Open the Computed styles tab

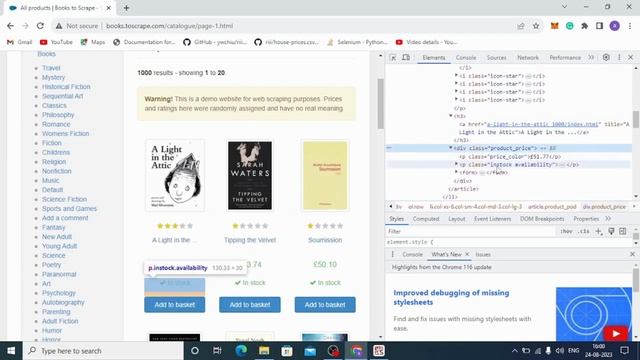coord(426,219)
